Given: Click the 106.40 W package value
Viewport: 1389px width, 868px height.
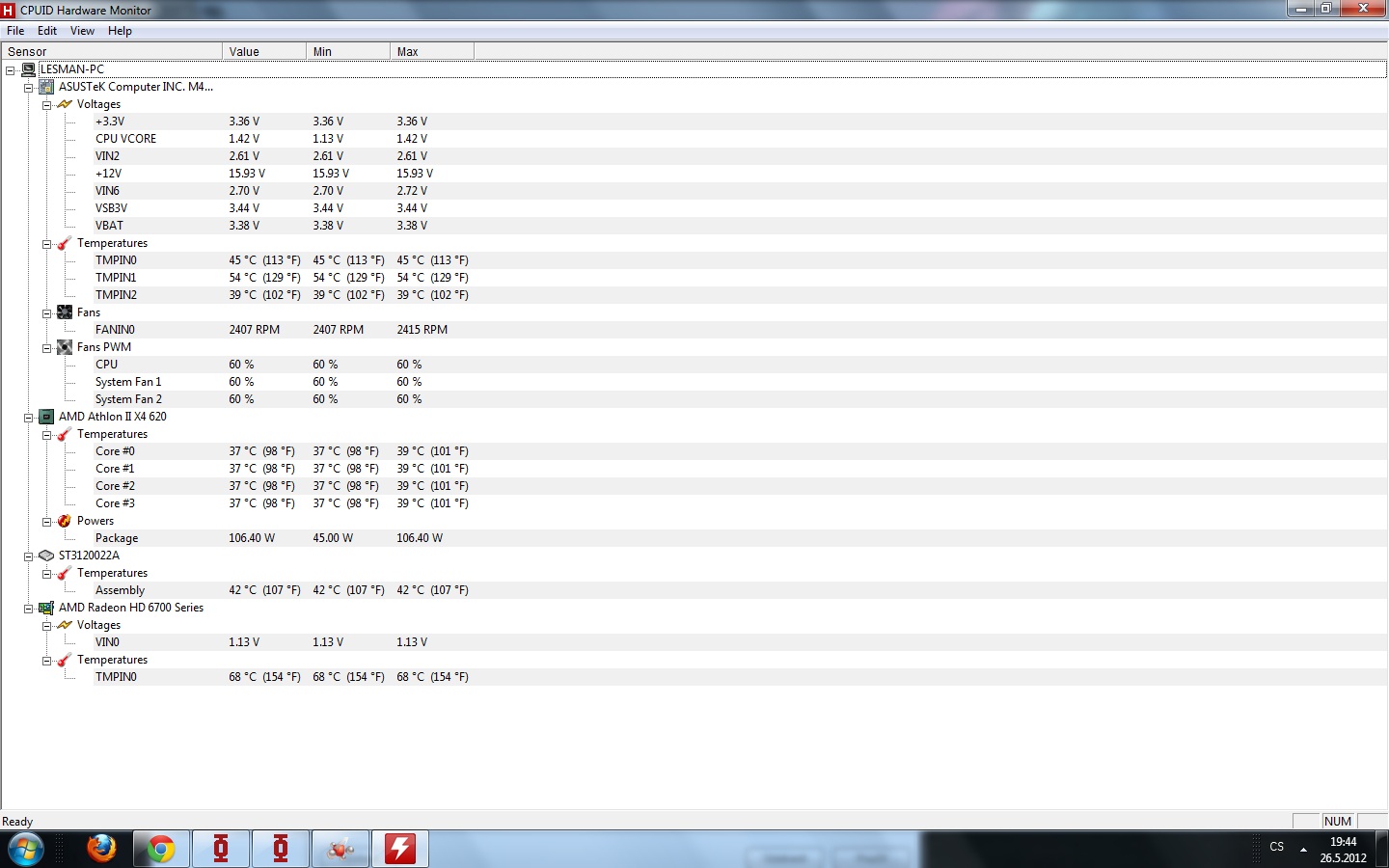Looking at the screenshot, I should click(252, 538).
